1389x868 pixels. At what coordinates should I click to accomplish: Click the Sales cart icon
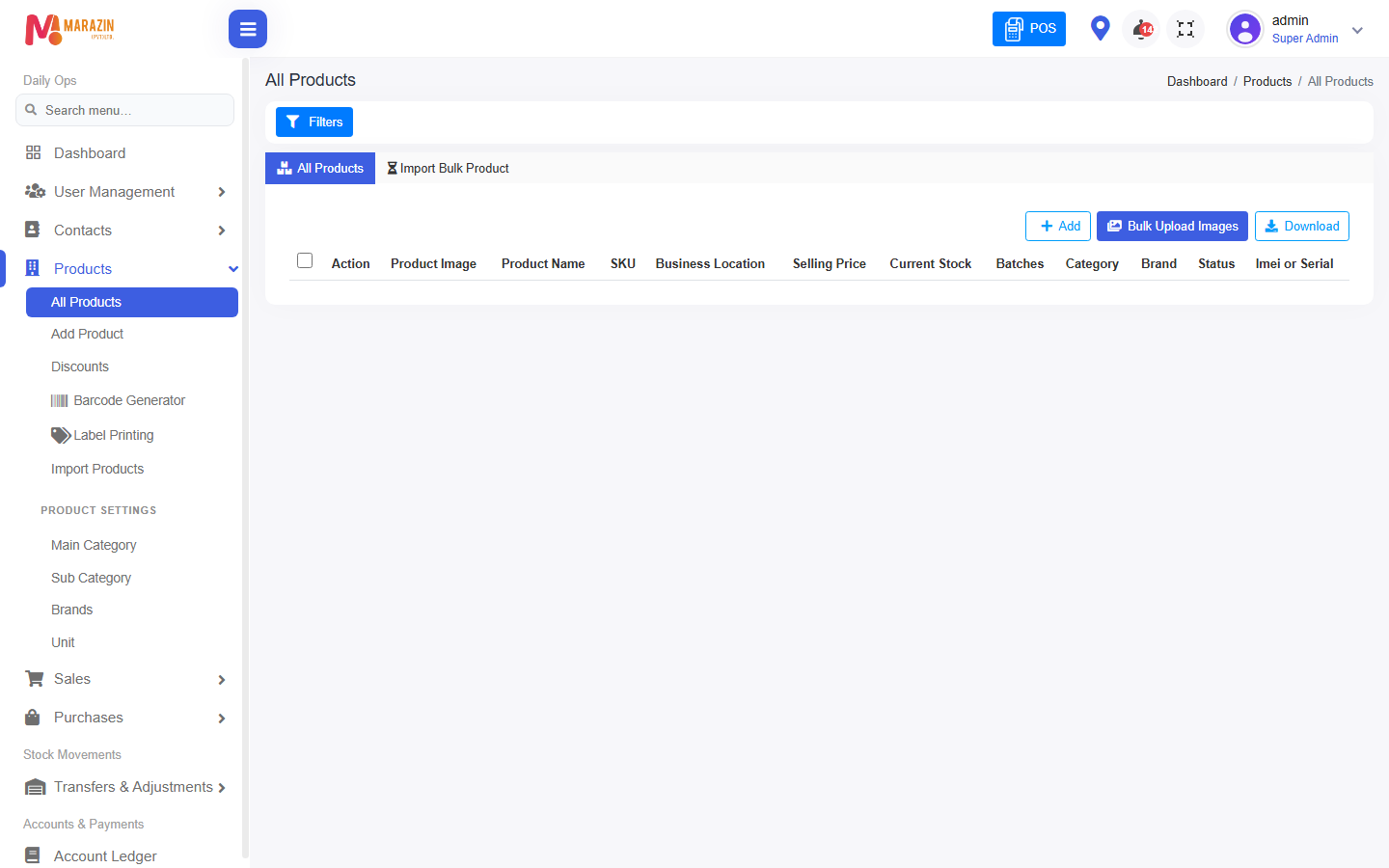tap(34, 679)
